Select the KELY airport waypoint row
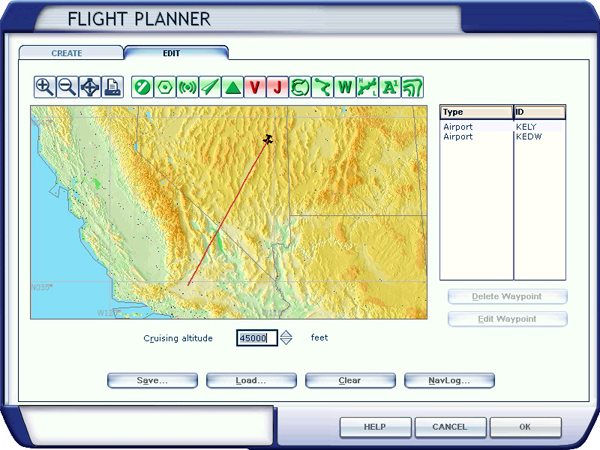The image size is (600, 450). click(x=502, y=127)
